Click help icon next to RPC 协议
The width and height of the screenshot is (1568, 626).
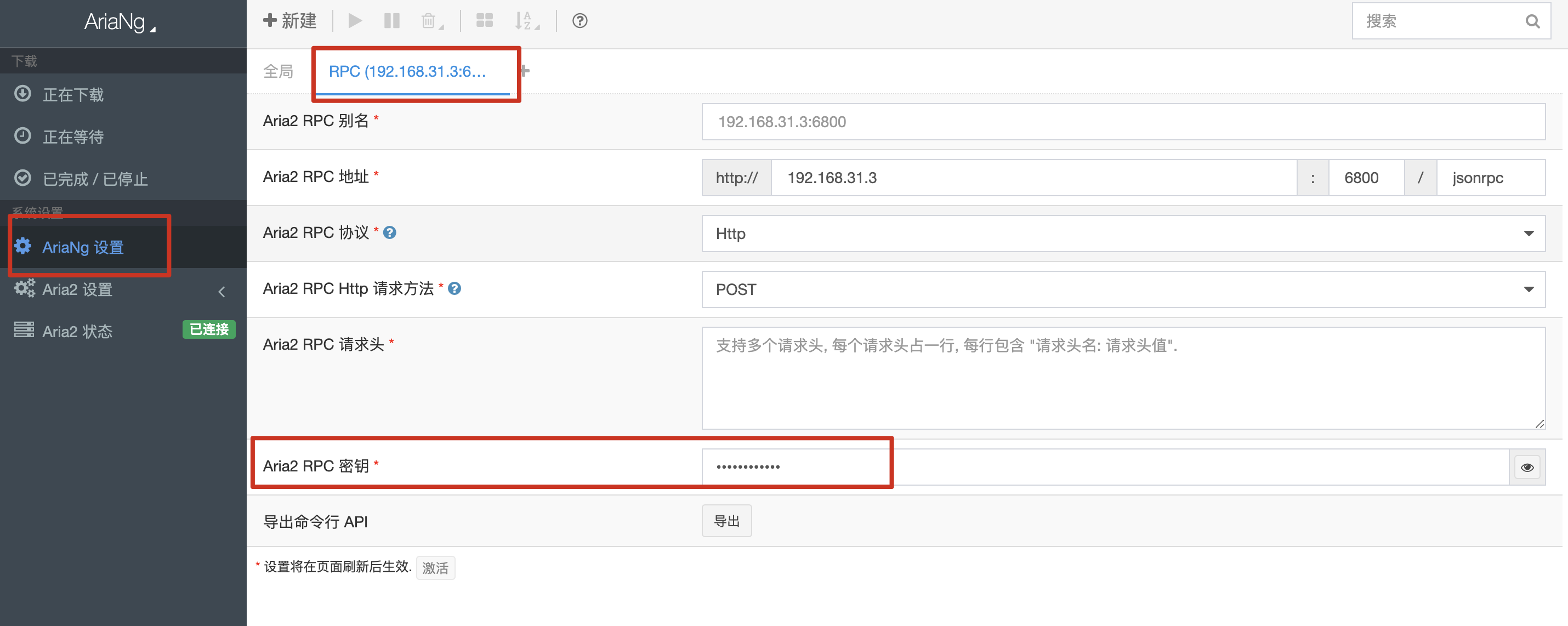tap(390, 232)
